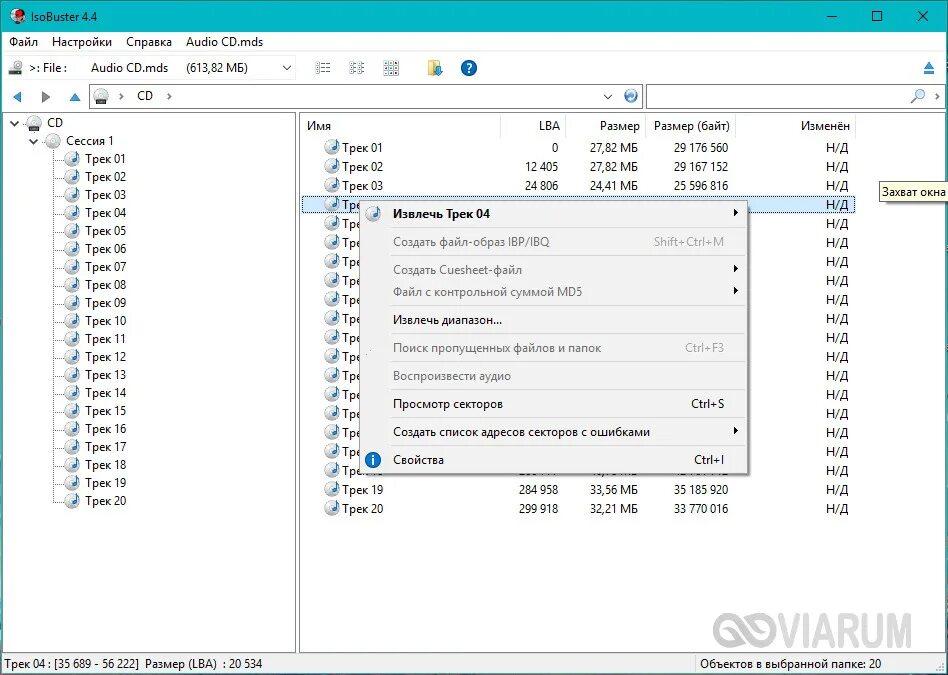
Task: Select Трек 10 in the left tree
Action: tap(105, 321)
